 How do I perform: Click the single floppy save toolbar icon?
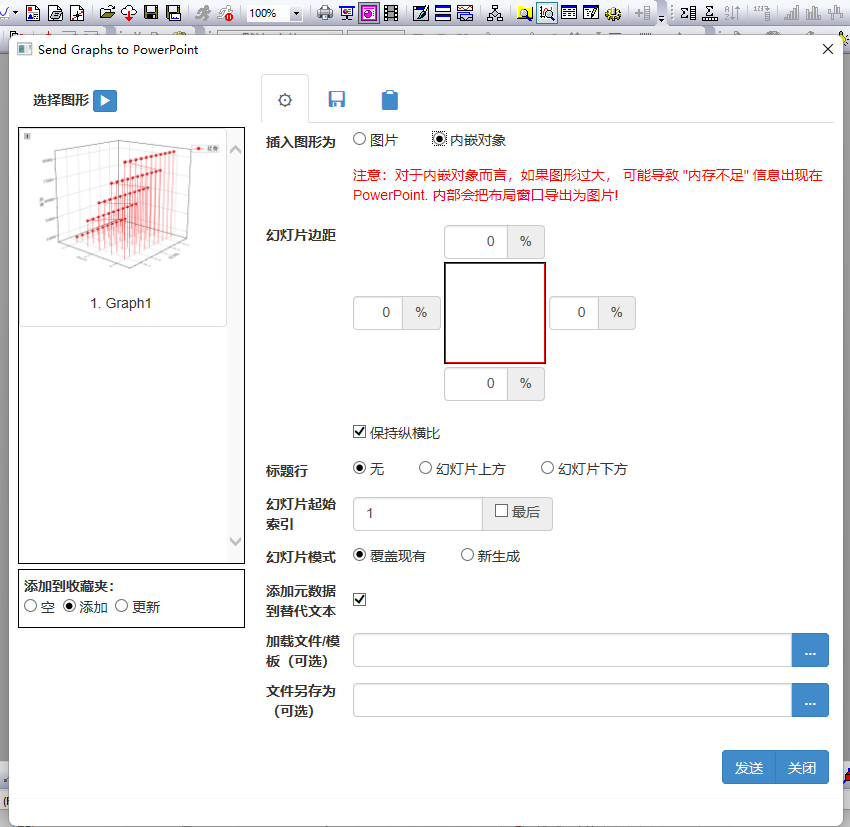click(x=151, y=13)
